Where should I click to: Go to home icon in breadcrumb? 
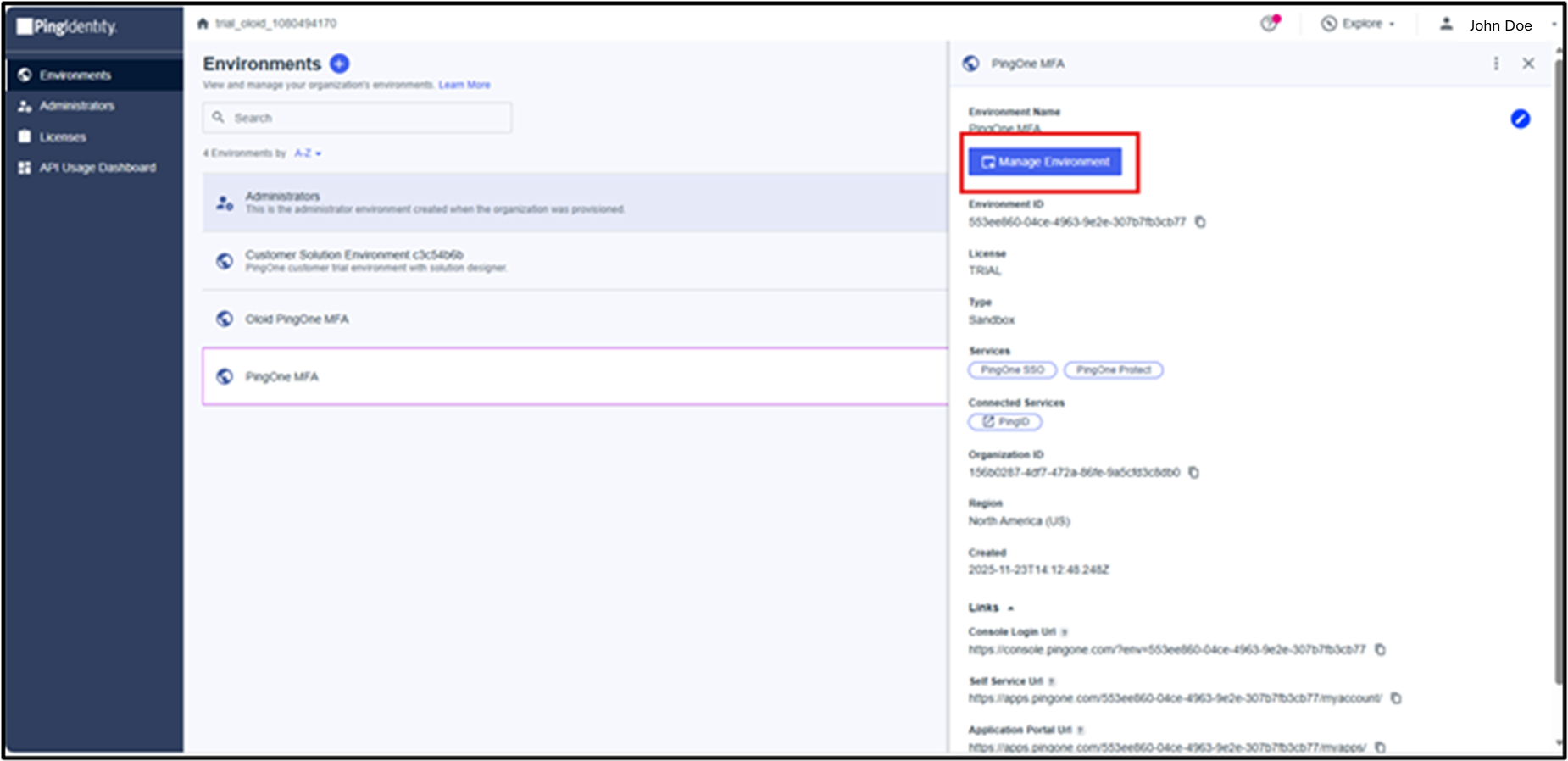(x=203, y=24)
